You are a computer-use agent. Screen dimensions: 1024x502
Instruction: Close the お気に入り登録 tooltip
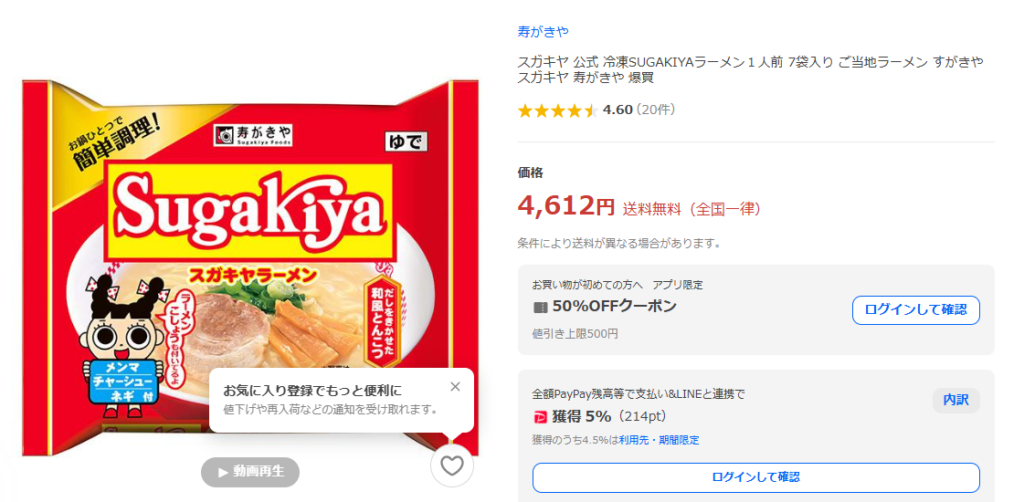click(456, 387)
